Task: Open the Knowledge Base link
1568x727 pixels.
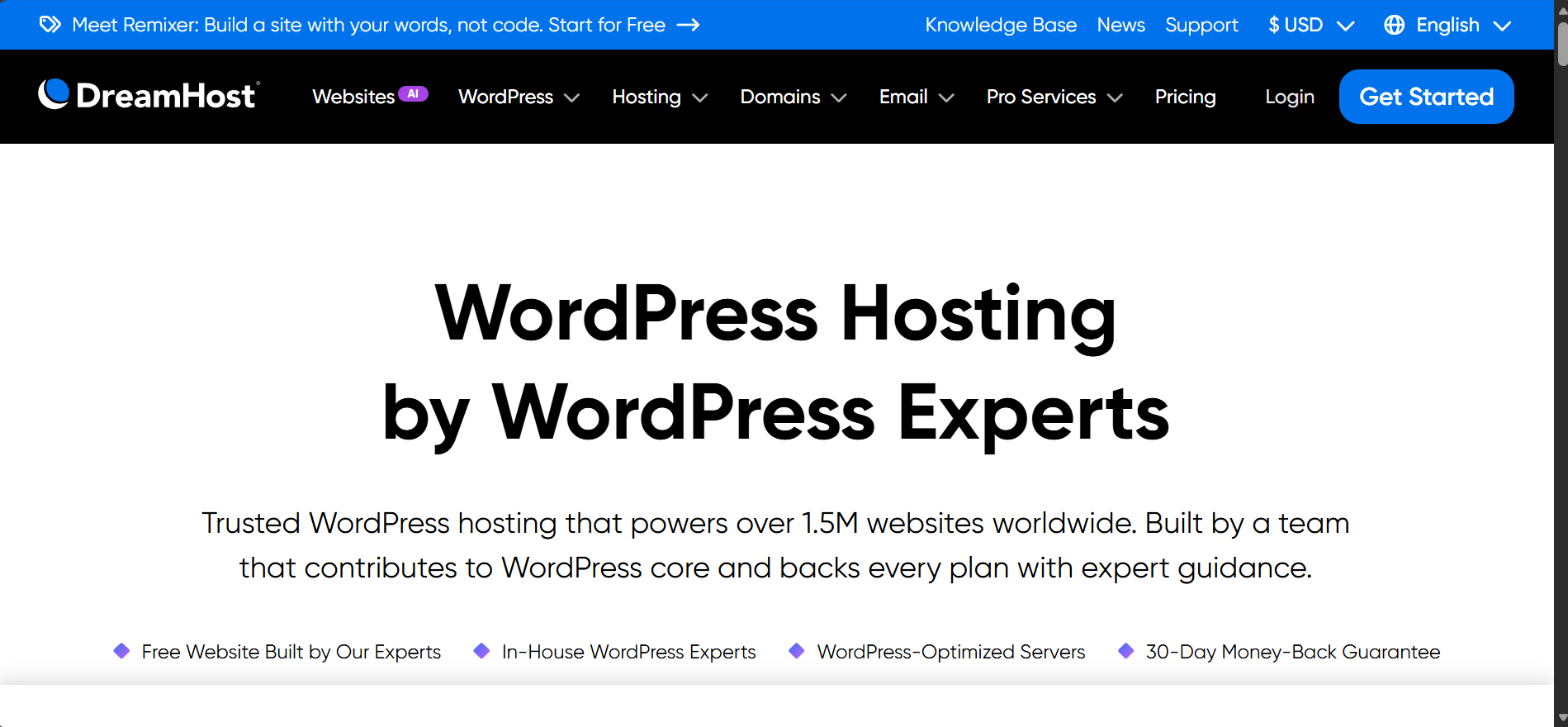Action: pos(1001,25)
